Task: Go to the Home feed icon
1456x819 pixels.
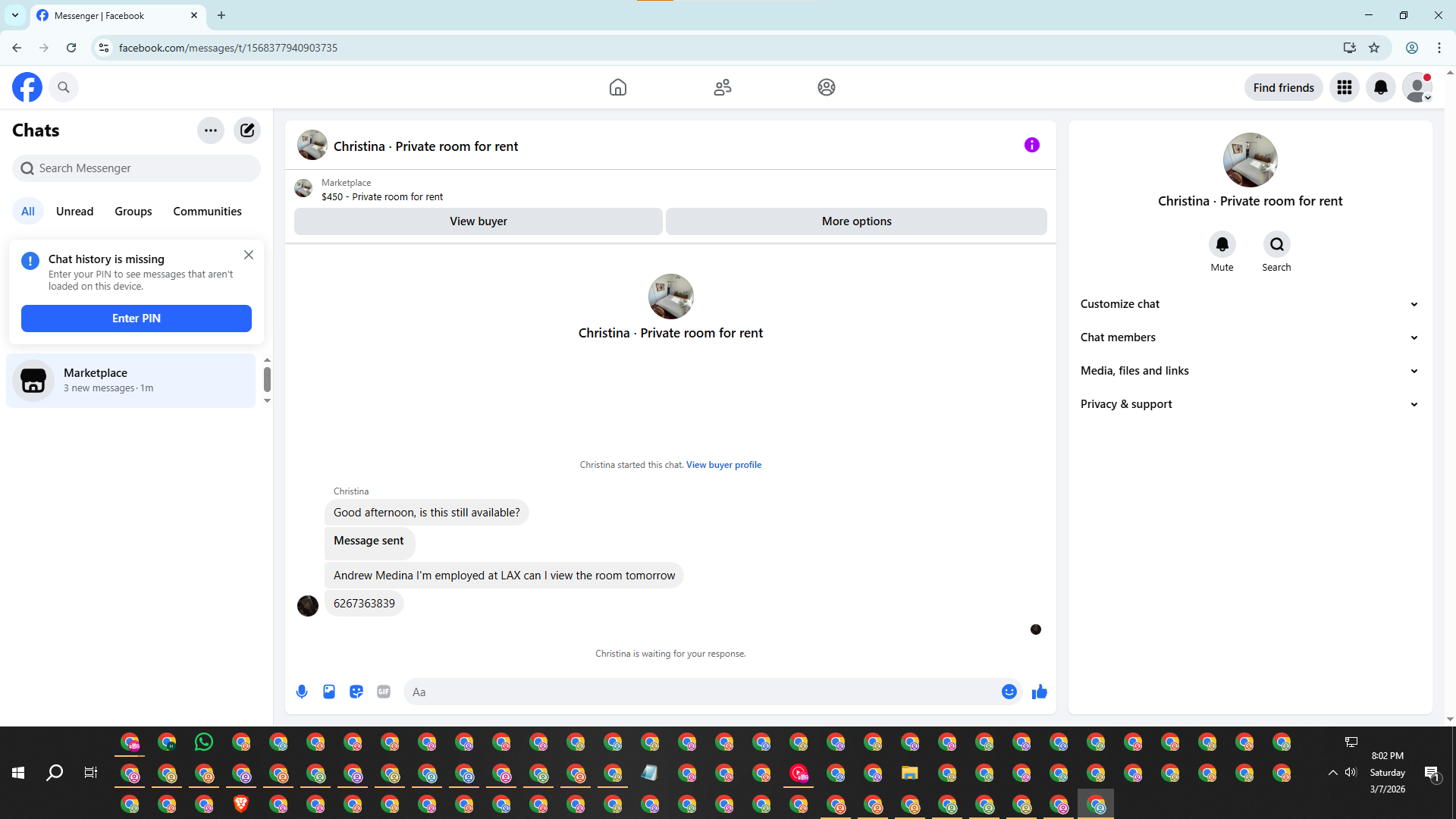Action: pos(618,87)
